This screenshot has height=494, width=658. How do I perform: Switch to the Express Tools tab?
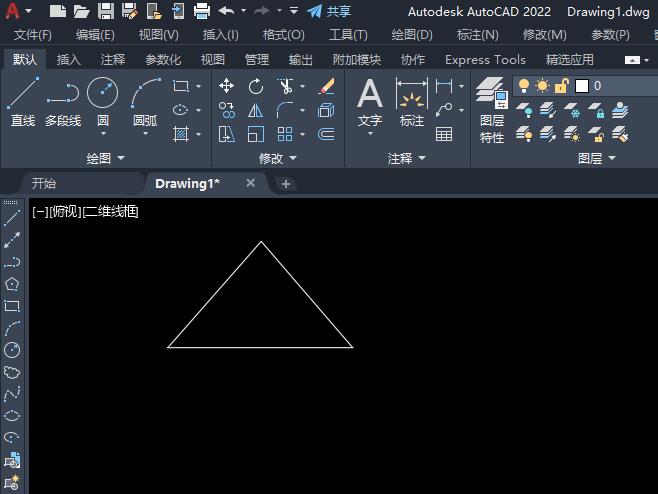[x=485, y=60]
